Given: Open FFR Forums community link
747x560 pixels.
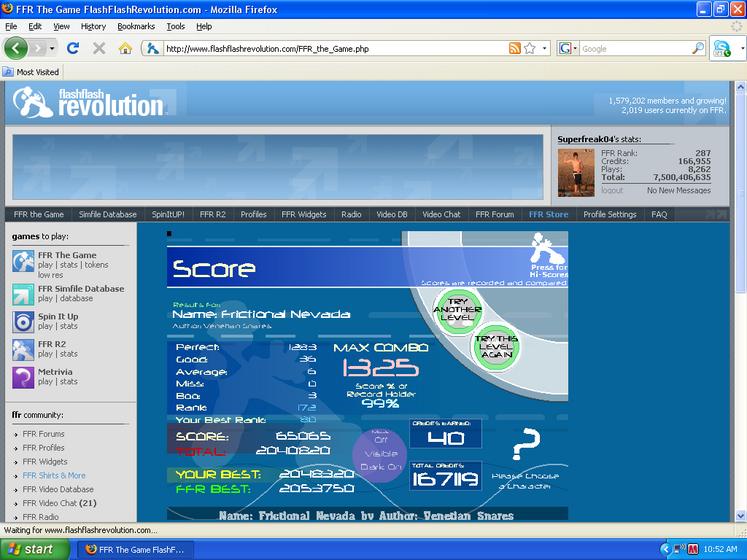Looking at the screenshot, I should 43,434.
